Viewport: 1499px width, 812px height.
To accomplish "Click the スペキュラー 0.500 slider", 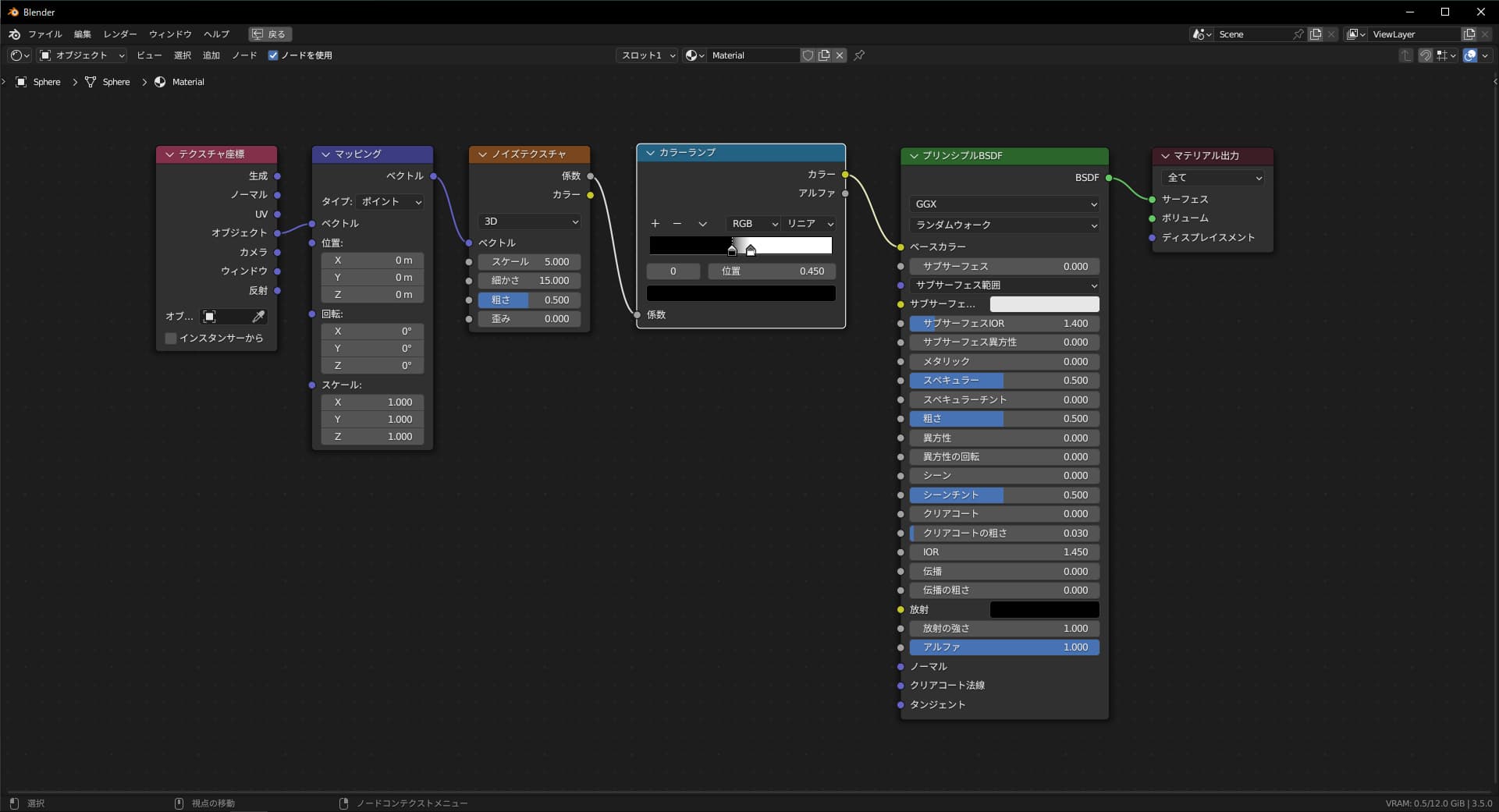I will pyautogui.click(x=1004, y=381).
